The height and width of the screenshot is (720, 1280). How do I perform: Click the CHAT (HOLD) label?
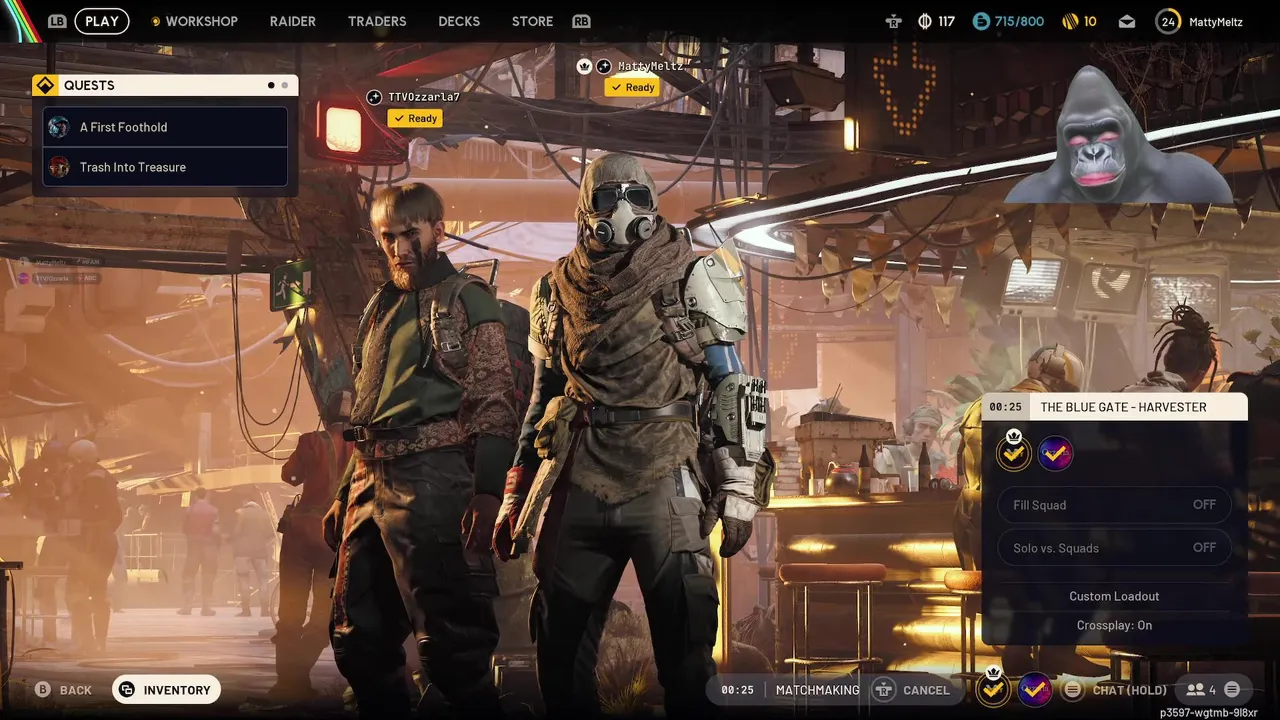click(x=1129, y=690)
